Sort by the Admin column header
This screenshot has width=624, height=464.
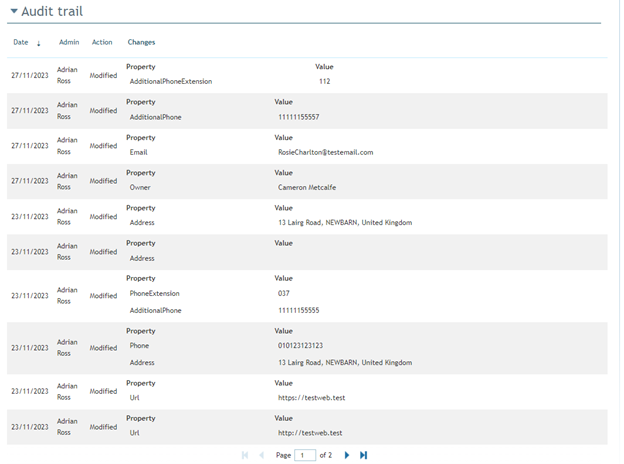pyautogui.click(x=69, y=42)
